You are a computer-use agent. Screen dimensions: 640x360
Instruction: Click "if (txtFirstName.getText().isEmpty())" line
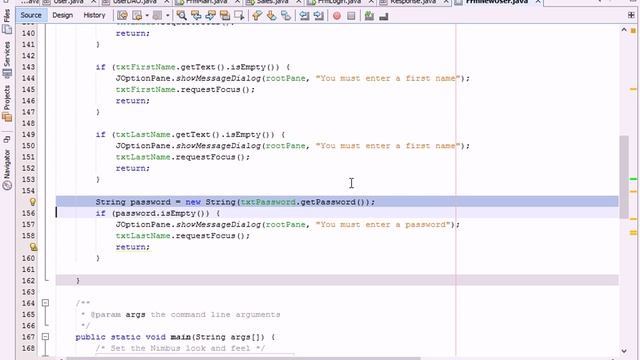[x=193, y=67]
